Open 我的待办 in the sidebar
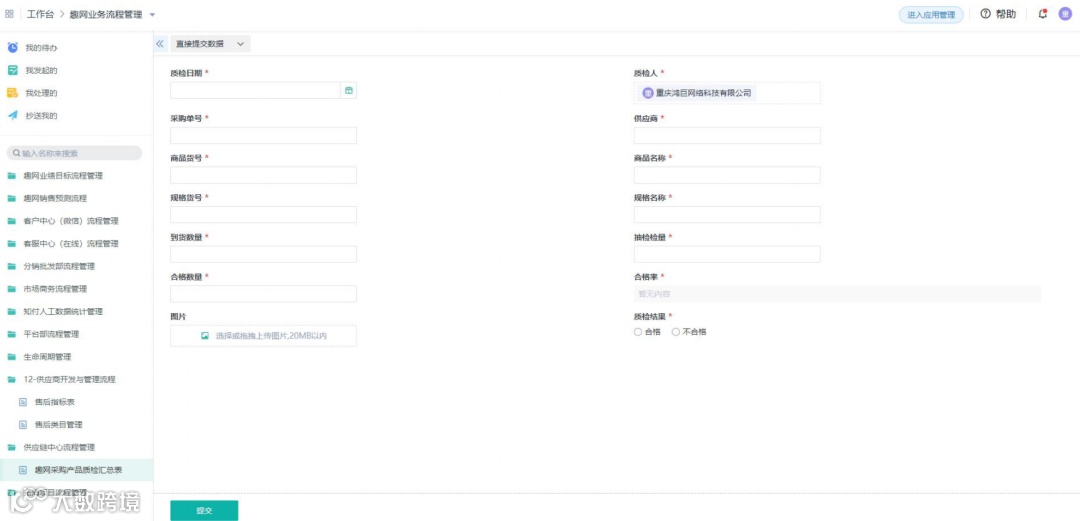Screen dimensions: 1080x521 (41, 48)
